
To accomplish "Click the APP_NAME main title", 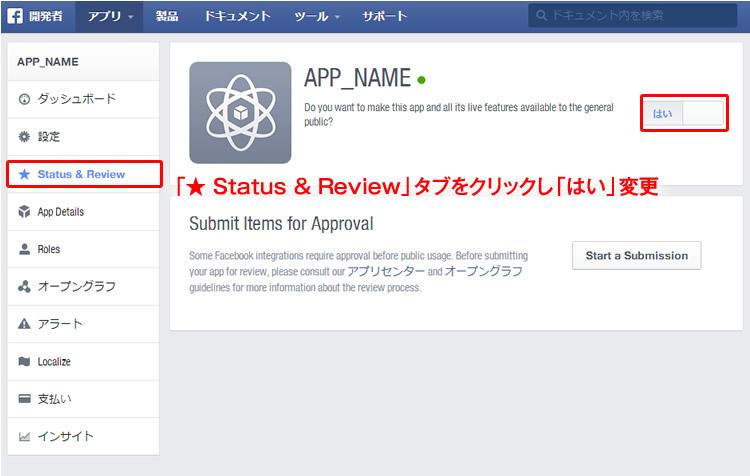I will coord(357,78).
